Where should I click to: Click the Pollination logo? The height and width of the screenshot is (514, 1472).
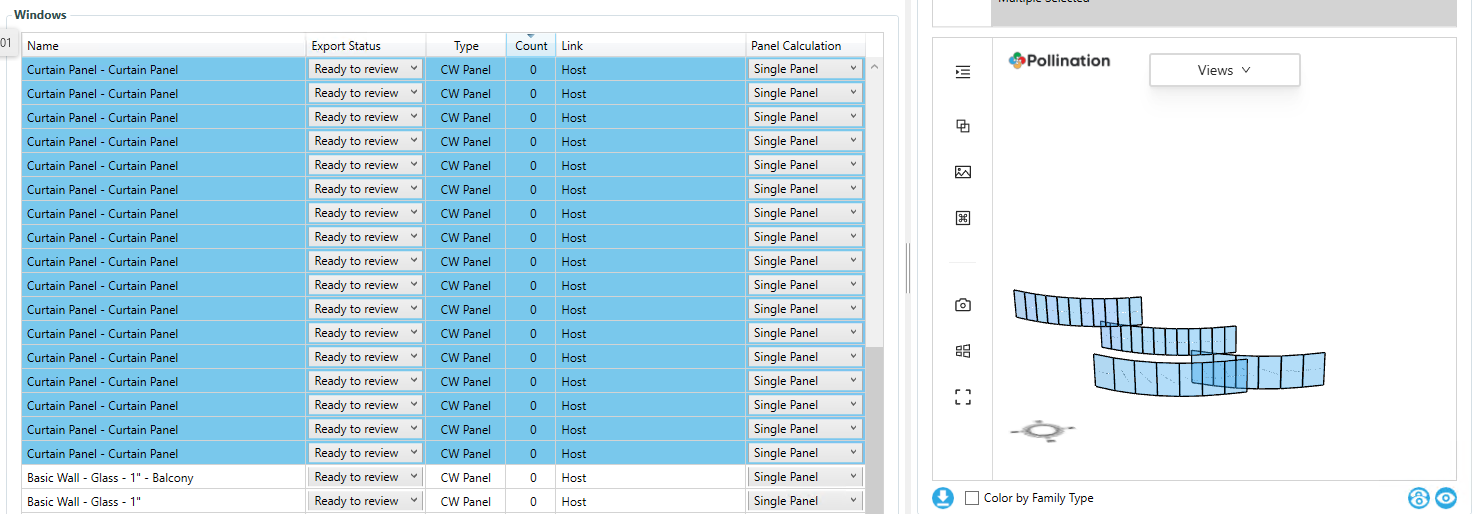(1059, 61)
